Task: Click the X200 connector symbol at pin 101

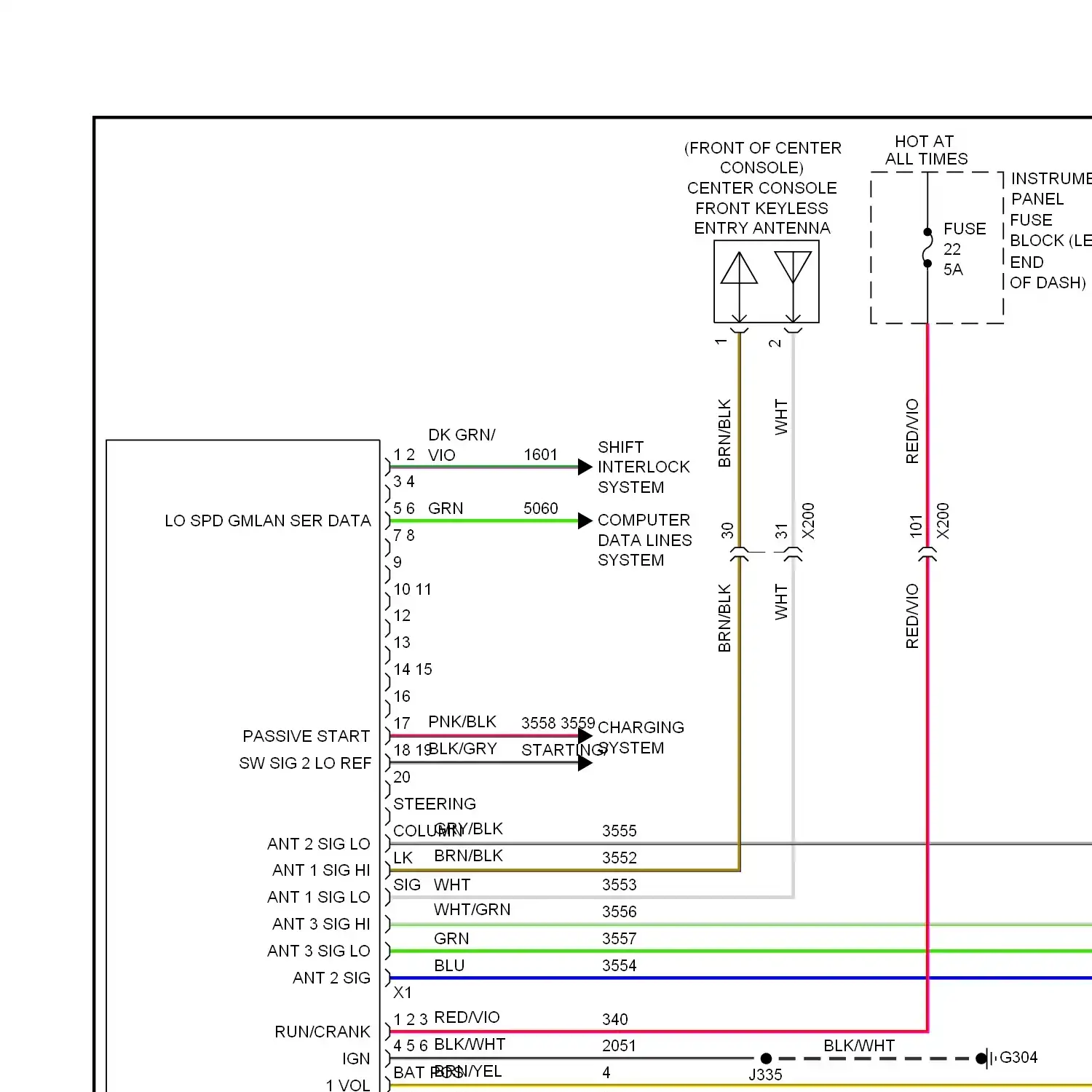Action: tap(927, 554)
